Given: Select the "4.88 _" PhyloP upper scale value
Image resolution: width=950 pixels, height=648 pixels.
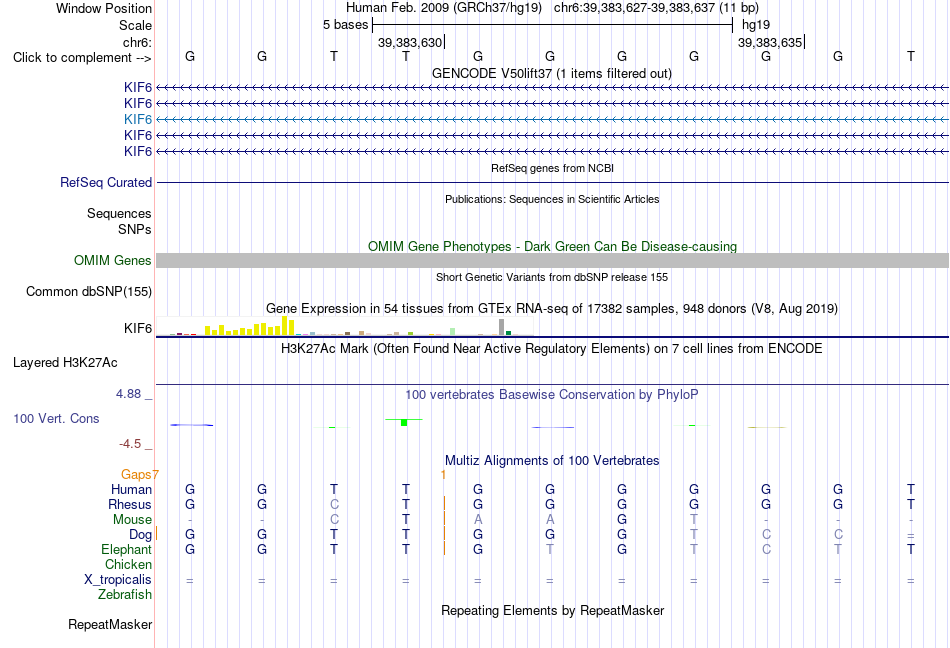Looking at the screenshot, I should pos(134,394).
